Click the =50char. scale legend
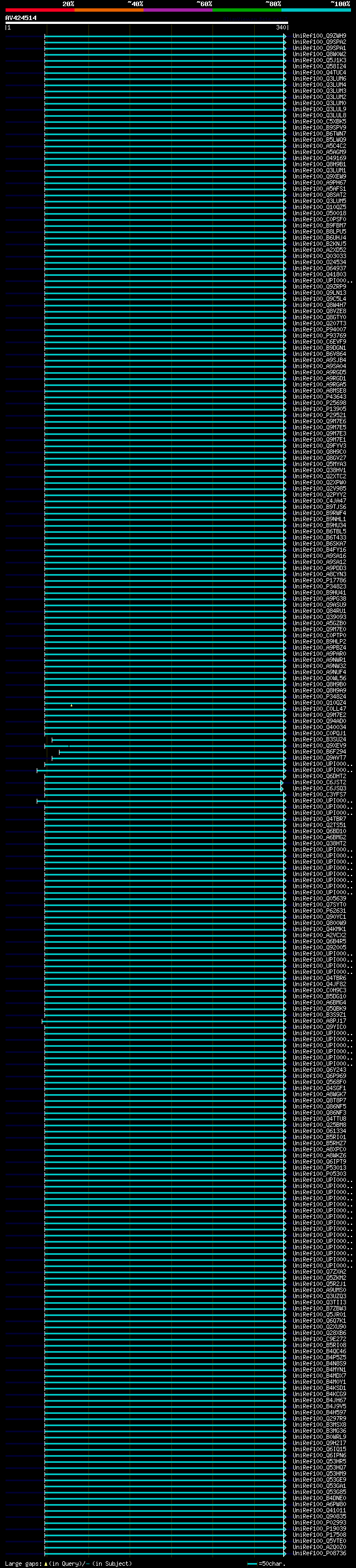This screenshot has width=356, height=1568. [266, 1563]
